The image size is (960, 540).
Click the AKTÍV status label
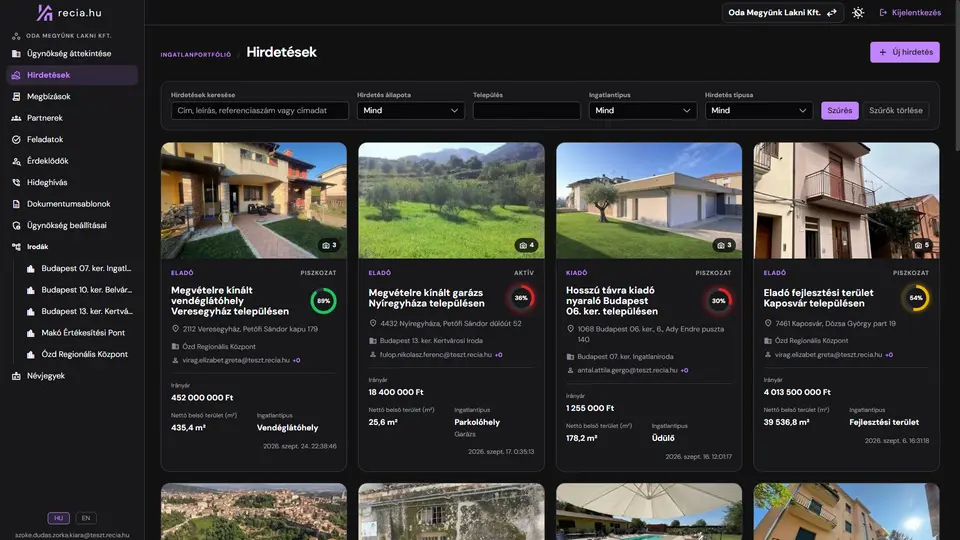pos(523,273)
